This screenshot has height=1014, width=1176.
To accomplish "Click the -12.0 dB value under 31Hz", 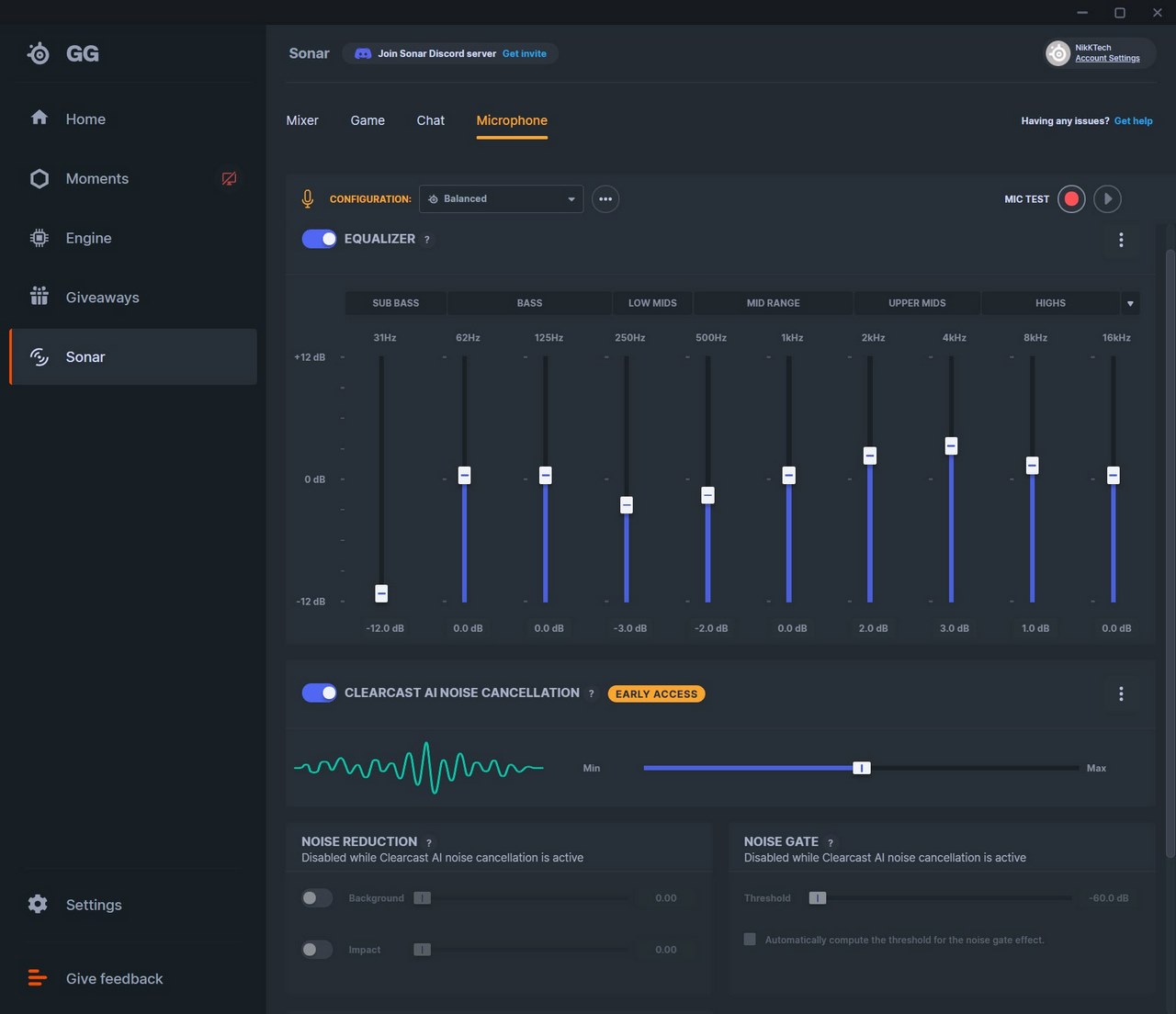I will pyautogui.click(x=385, y=628).
